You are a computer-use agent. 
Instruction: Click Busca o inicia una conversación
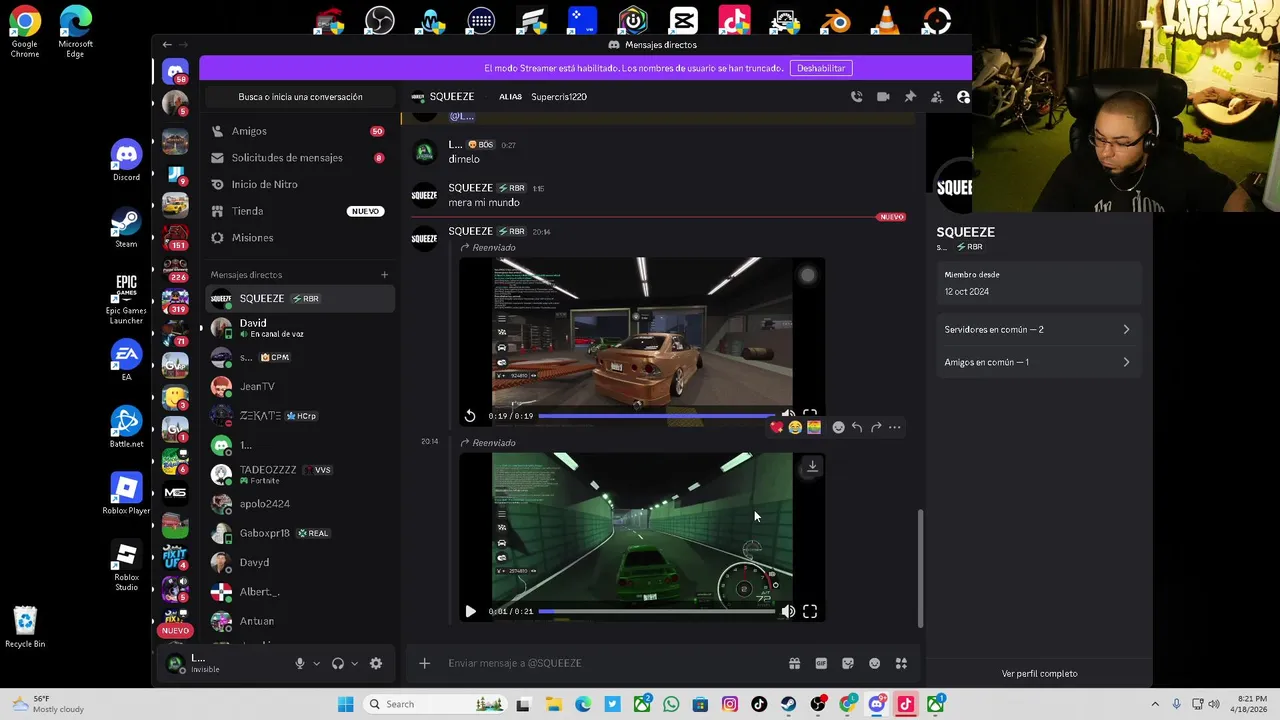(x=300, y=97)
